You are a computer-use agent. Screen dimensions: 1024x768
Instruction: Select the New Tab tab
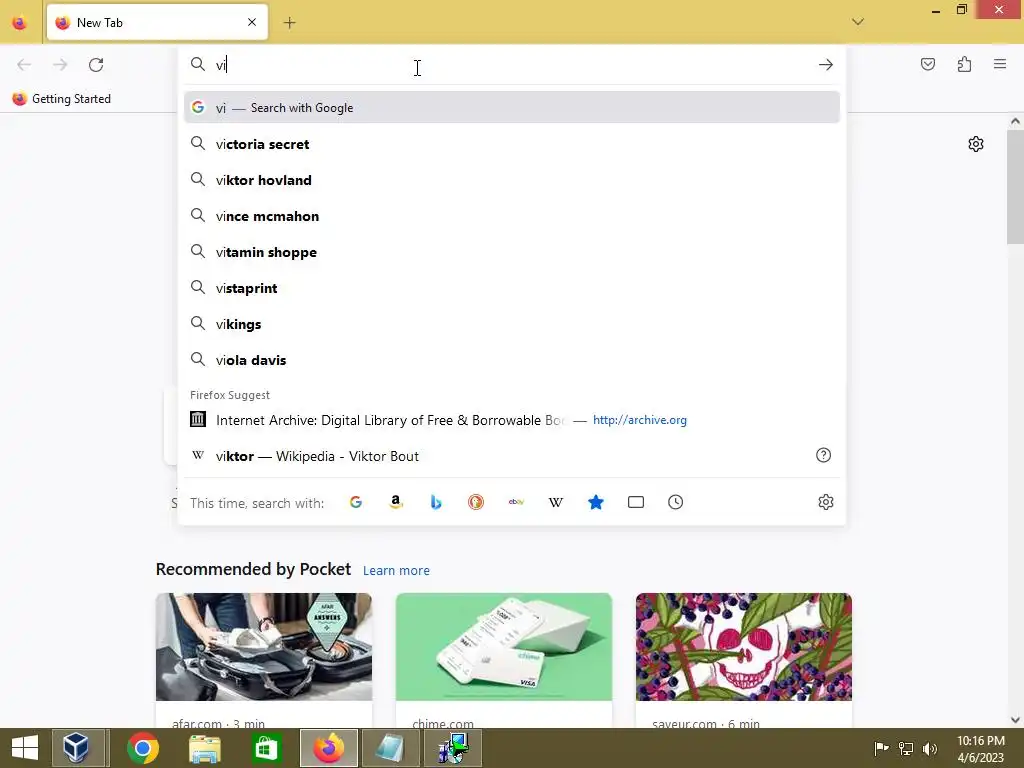157,22
